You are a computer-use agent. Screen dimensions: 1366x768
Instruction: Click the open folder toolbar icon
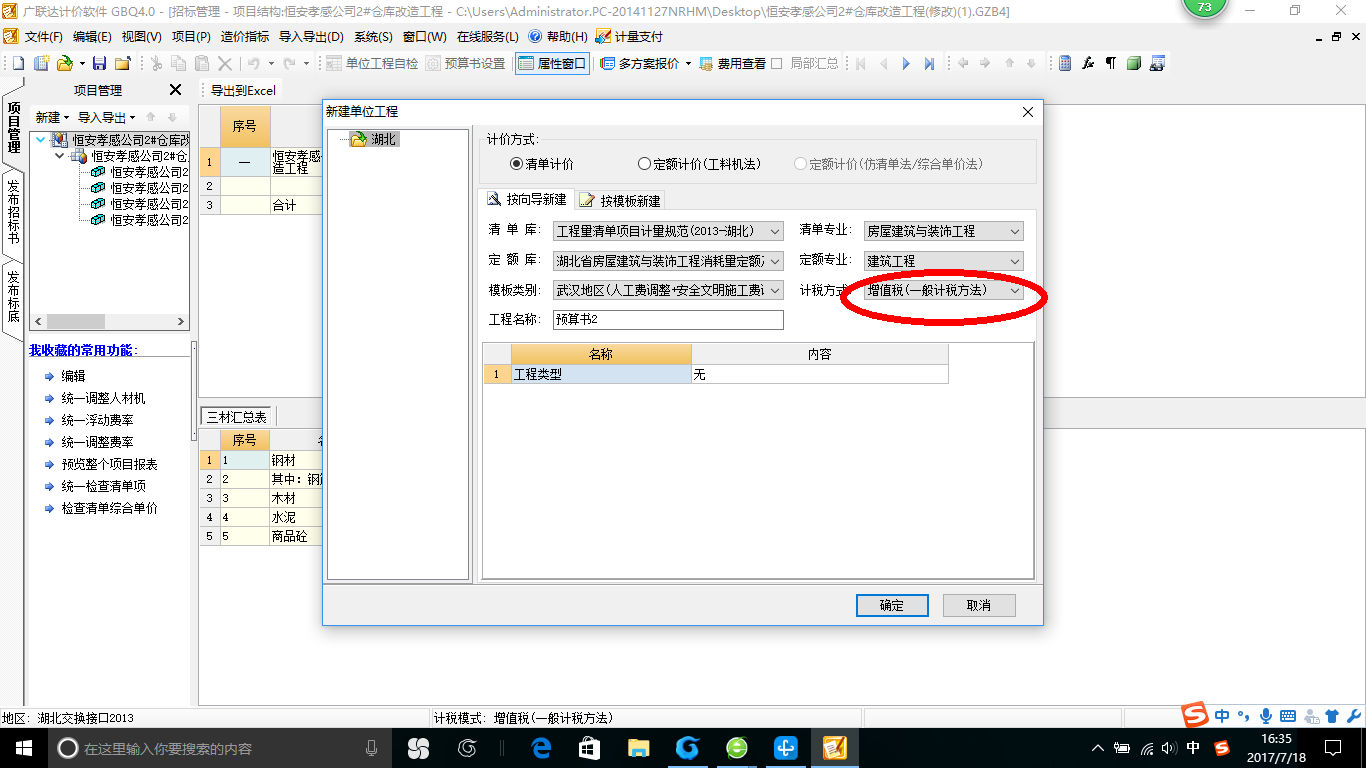pyautogui.click(x=65, y=64)
